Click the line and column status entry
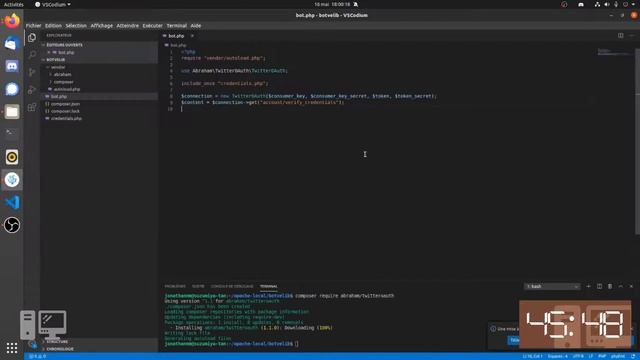Viewport: 640px width, 360px height. (532, 356)
